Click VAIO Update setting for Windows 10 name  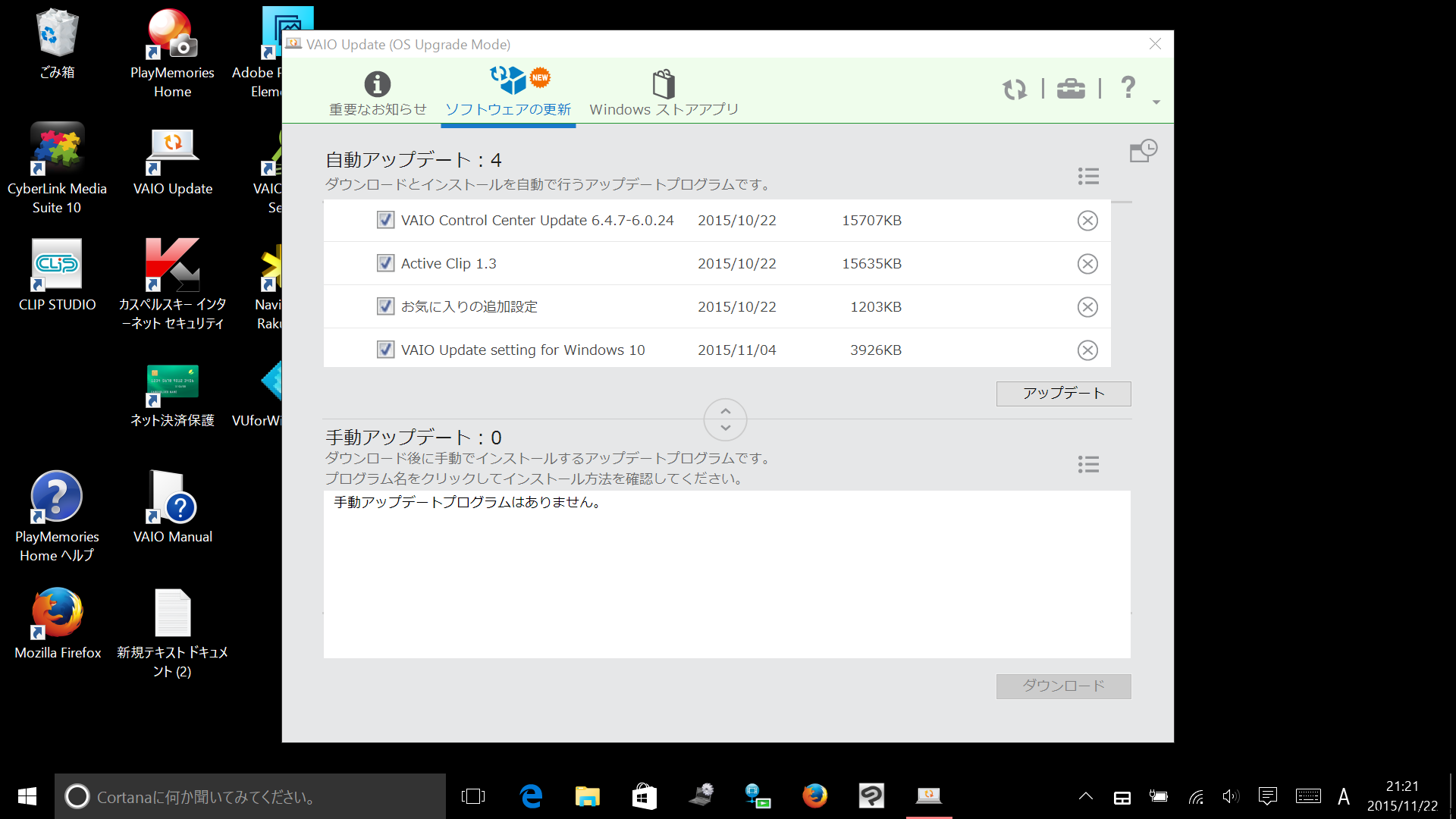click(522, 350)
